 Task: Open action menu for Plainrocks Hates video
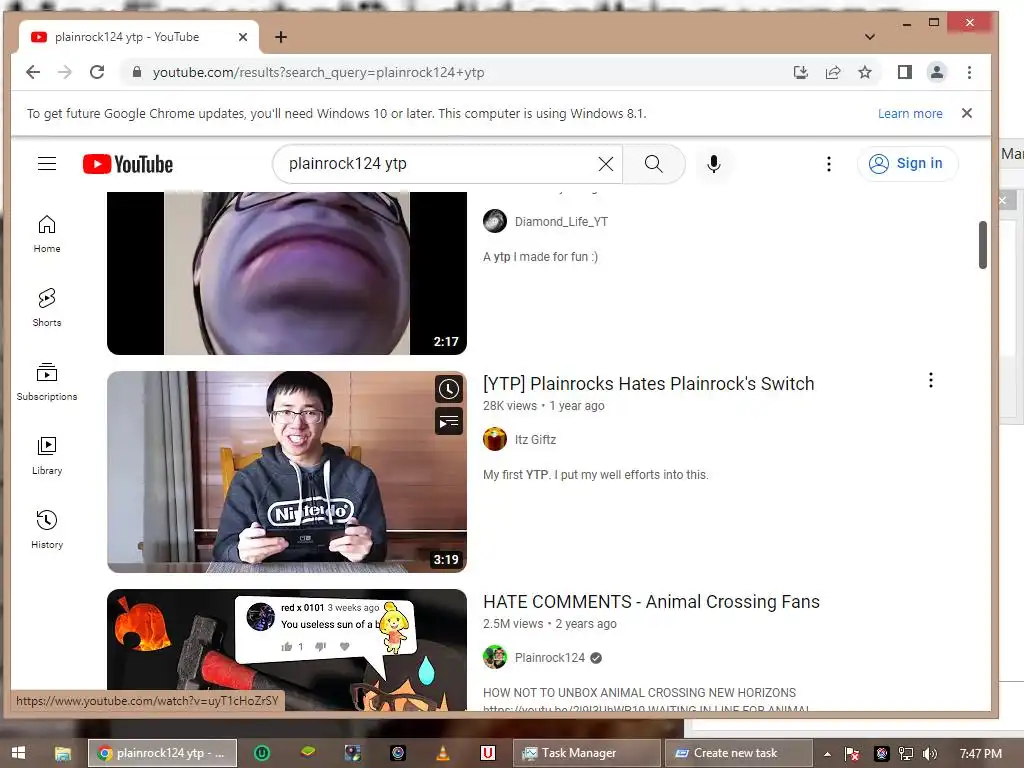tap(931, 380)
